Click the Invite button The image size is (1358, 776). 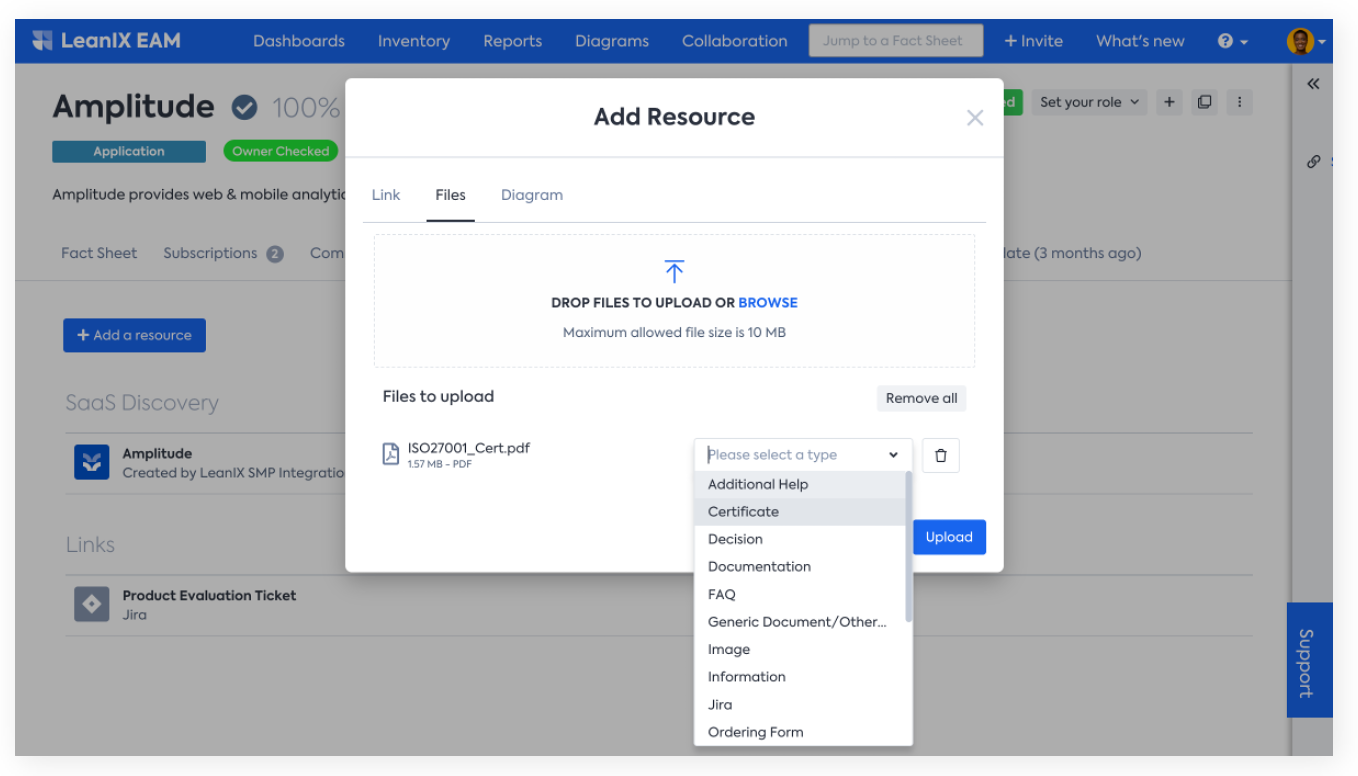(x=1034, y=41)
